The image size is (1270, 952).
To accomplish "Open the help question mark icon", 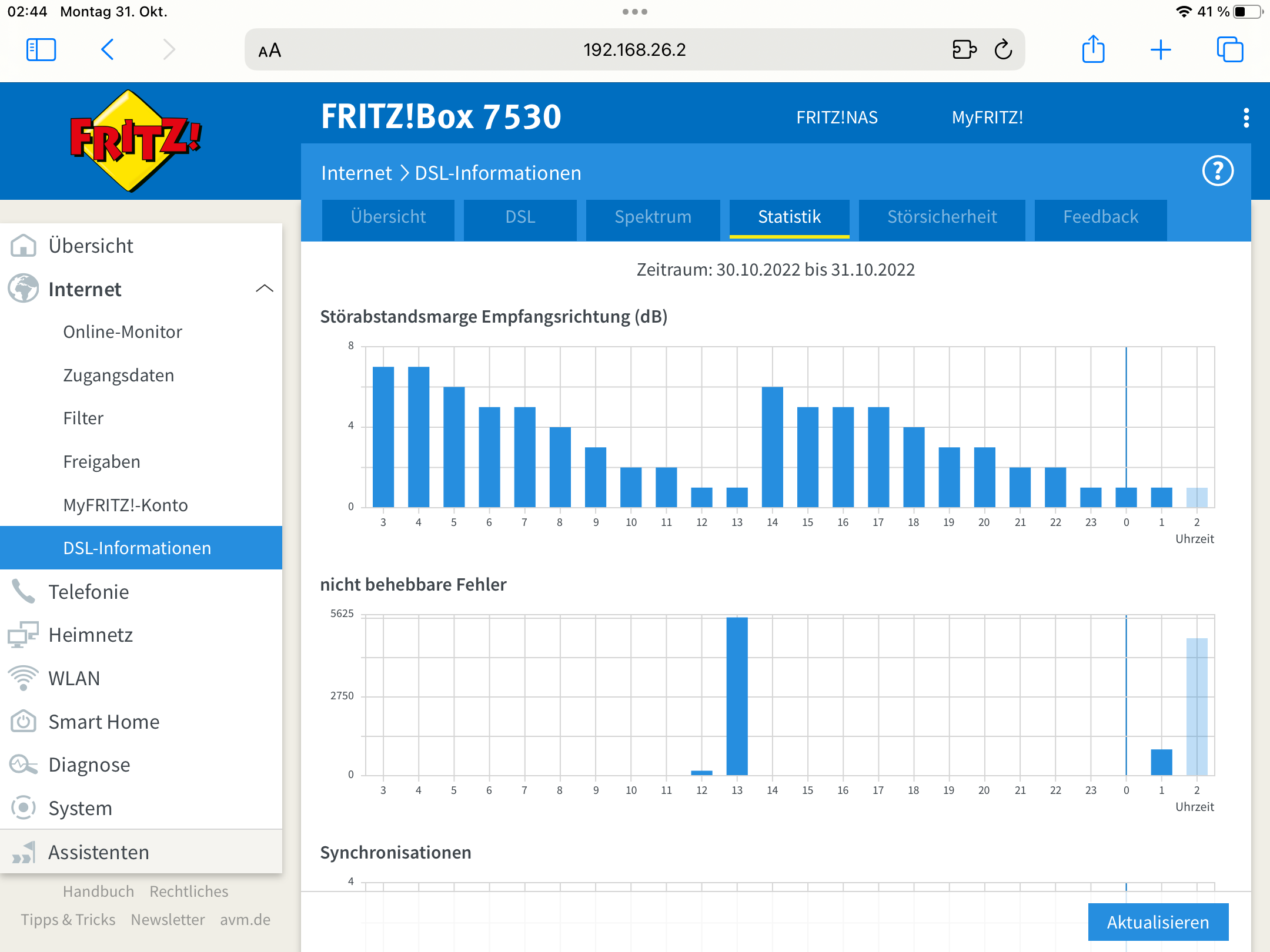I will click(1218, 172).
